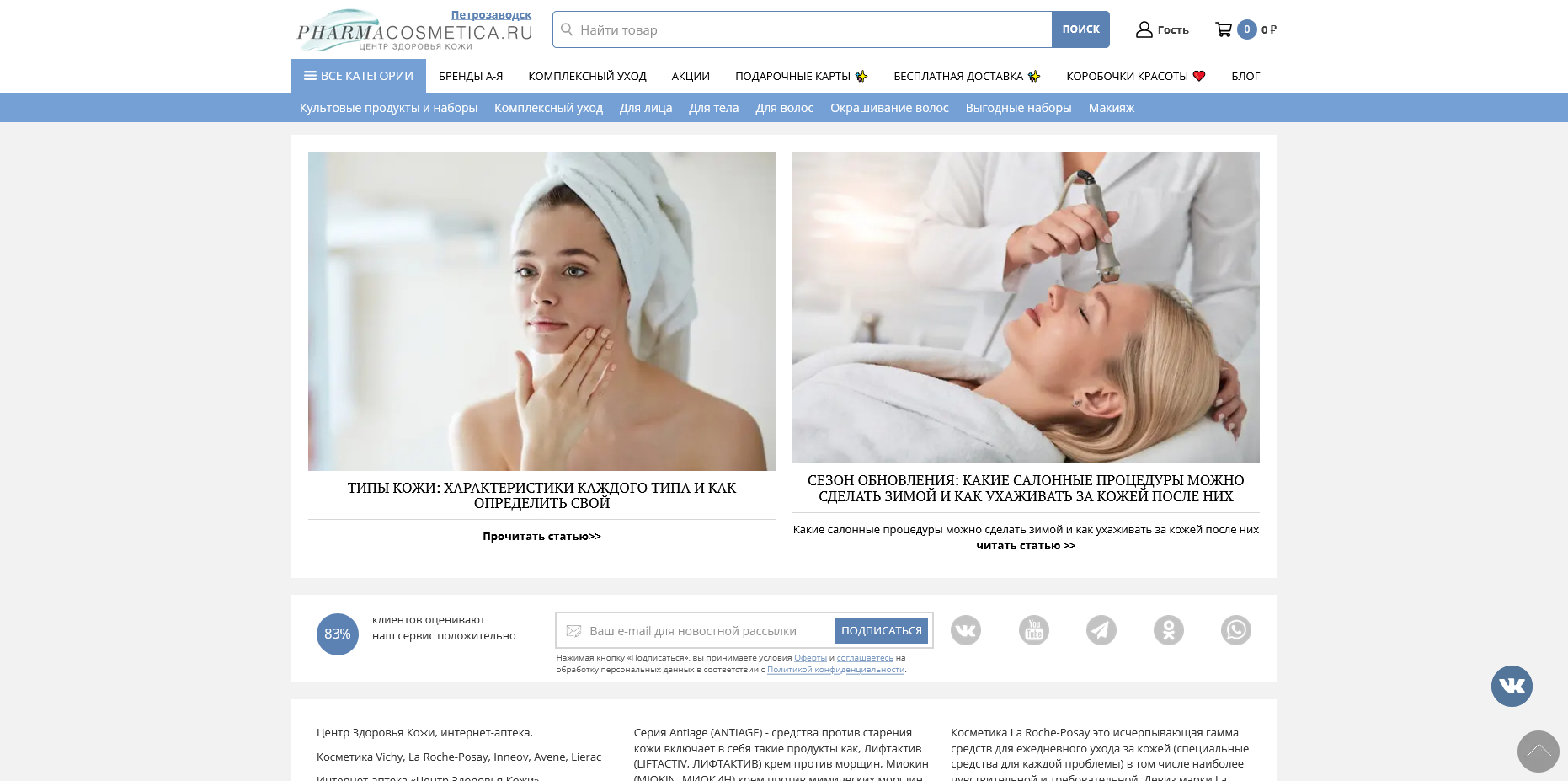Go to the БЛОГ section
Image resolution: width=1568 pixels, height=781 pixels.
click(x=1245, y=76)
